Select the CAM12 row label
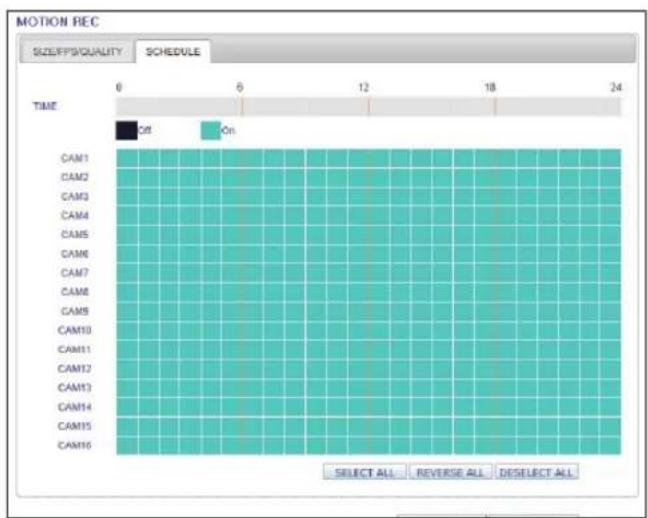This screenshot has width=648, height=518. pos(74,368)
